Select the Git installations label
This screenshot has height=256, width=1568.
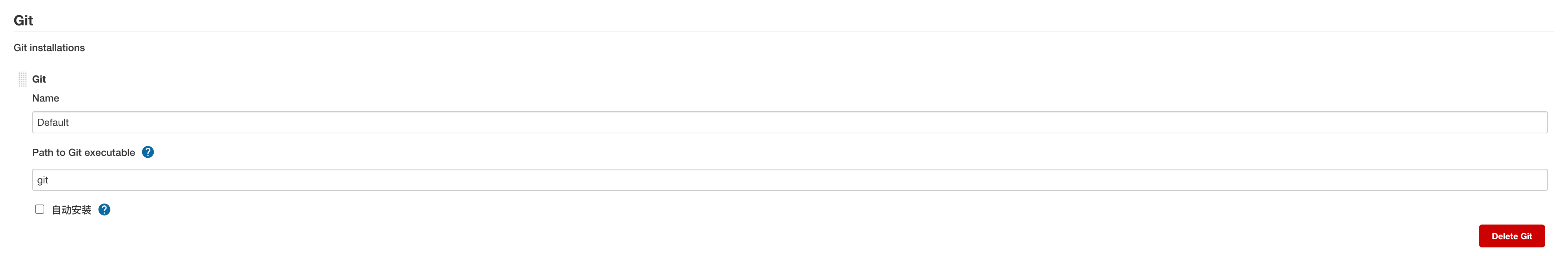click(x=49, y=47)
